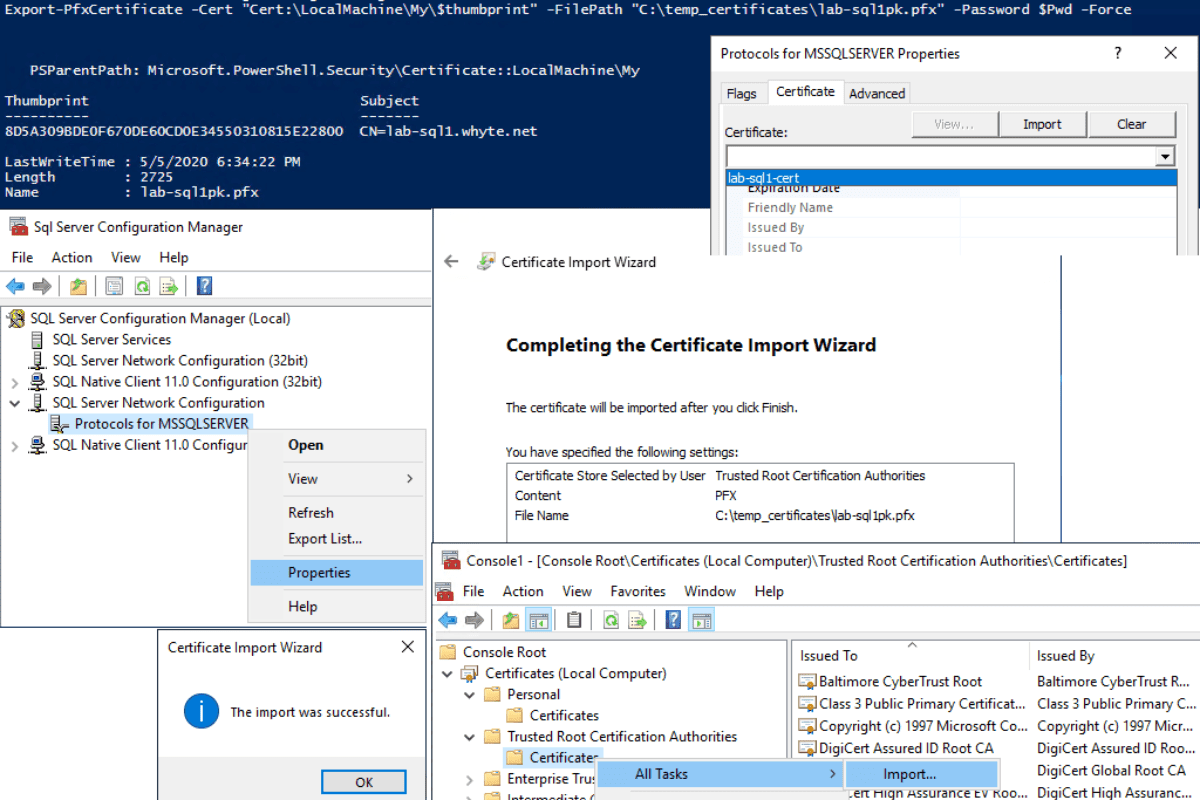The image size is (1200, 800).
Task: Collapse the SQL Server Network Configuration node
Action: coord(14,403)
